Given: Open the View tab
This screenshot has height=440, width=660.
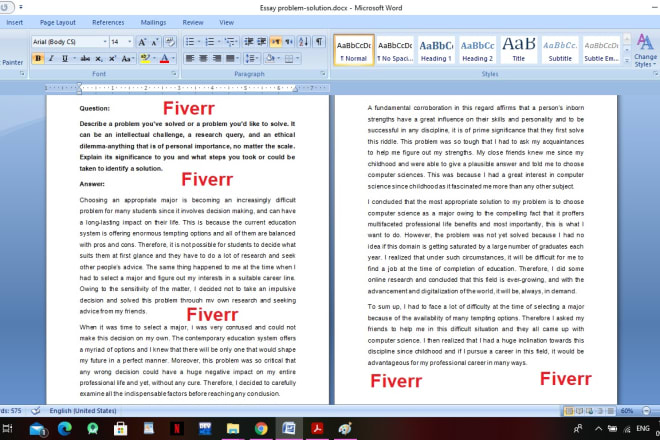Looking at the screenshot, I should (226, 22).
